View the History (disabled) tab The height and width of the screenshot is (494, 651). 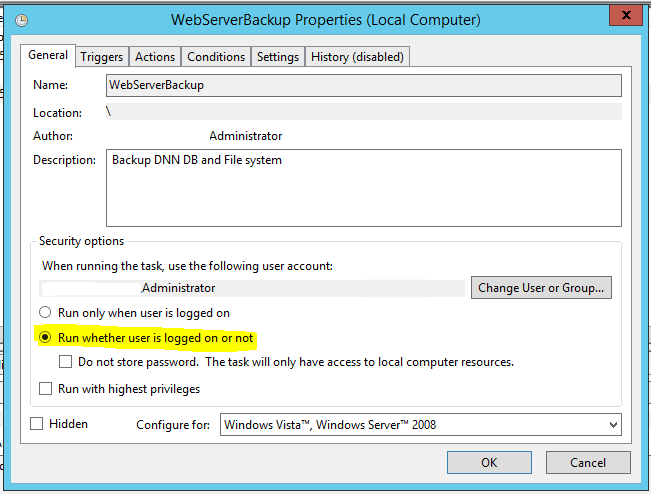(357, 57)
